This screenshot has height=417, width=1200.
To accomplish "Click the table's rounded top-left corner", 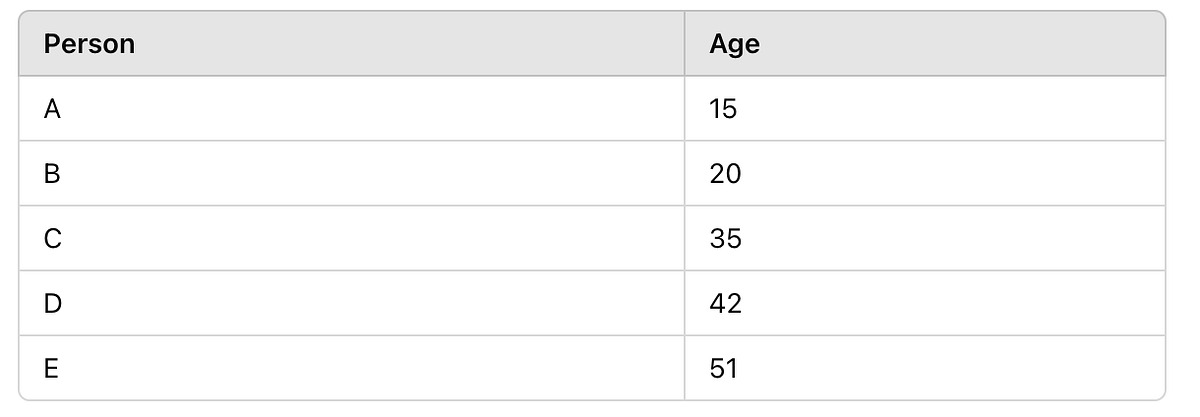I will click(x=22, y=15).
